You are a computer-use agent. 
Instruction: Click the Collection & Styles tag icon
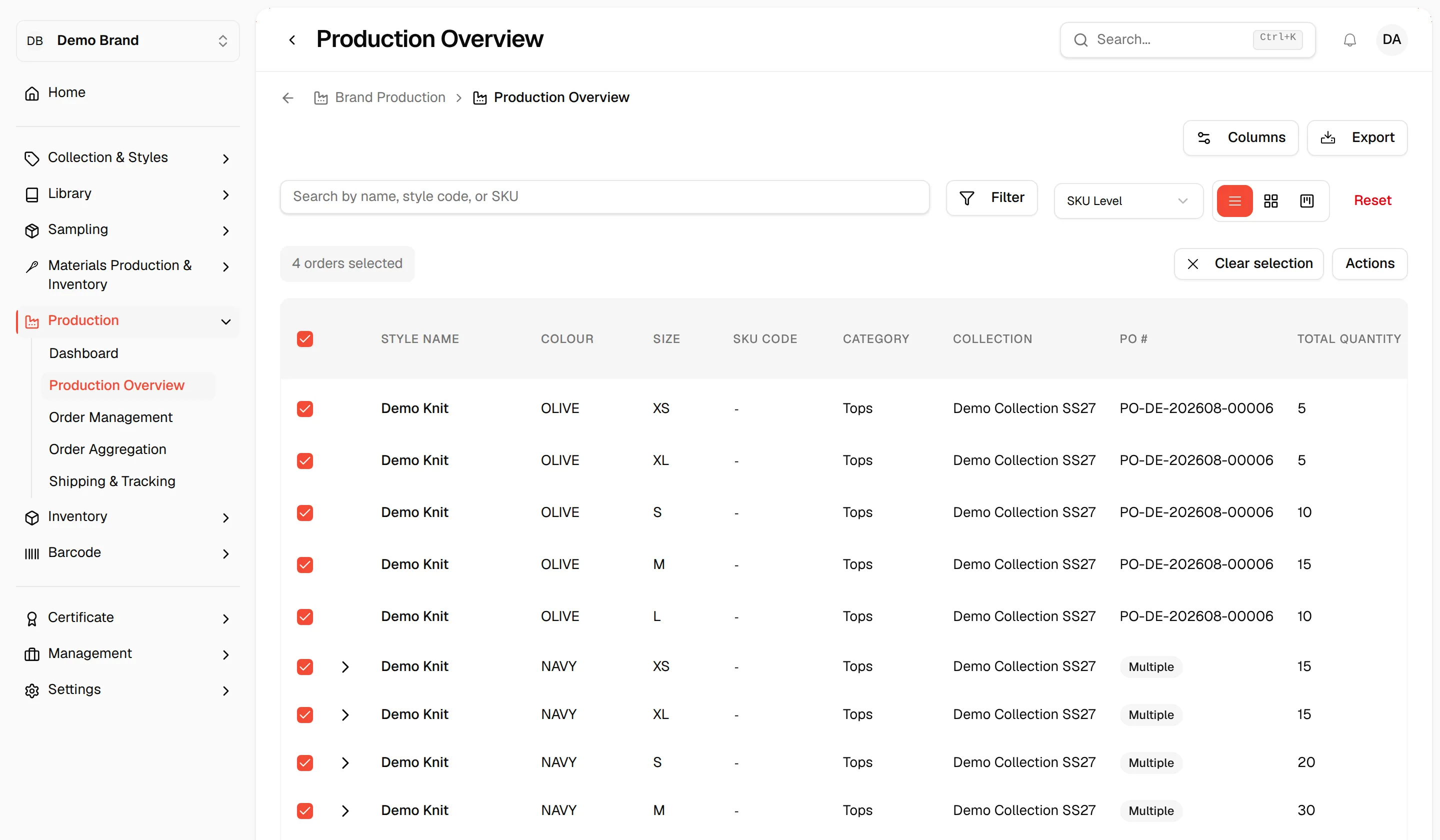coord(32,158)
